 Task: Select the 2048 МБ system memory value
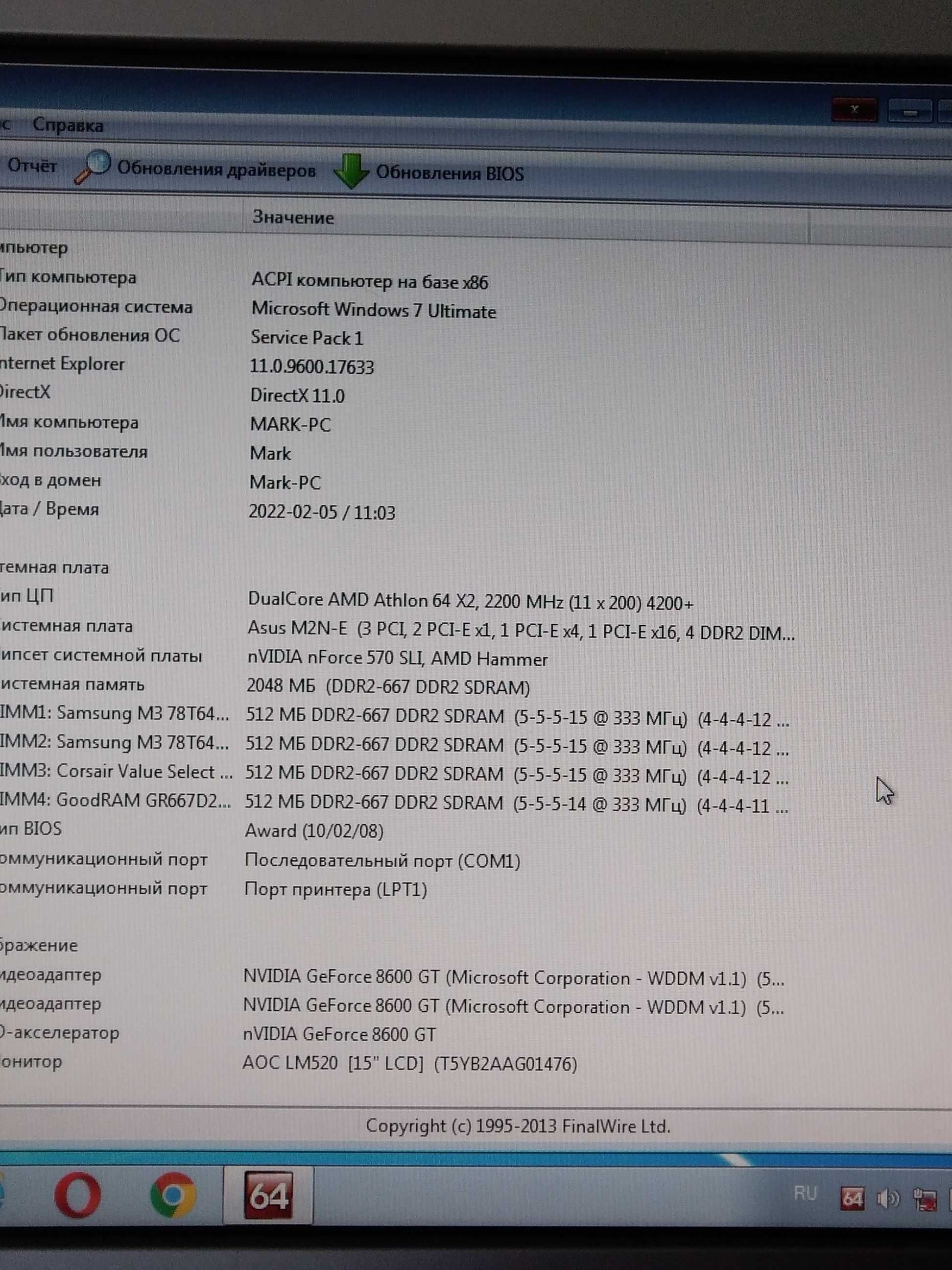pos(388,686)
